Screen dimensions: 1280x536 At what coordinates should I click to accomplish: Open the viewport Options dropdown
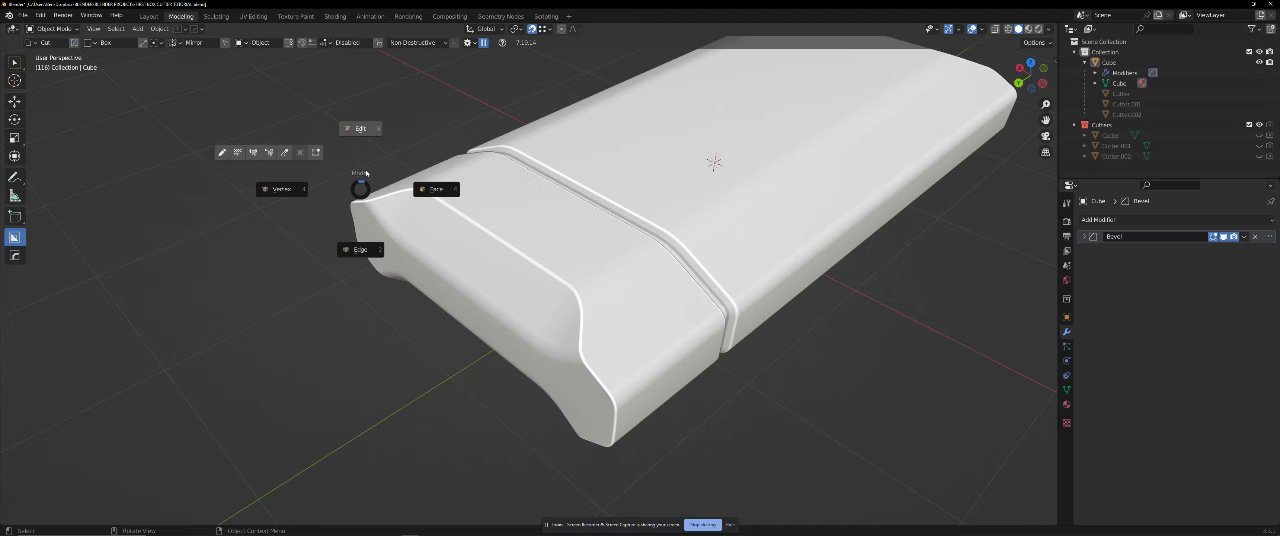[1036, 43]
